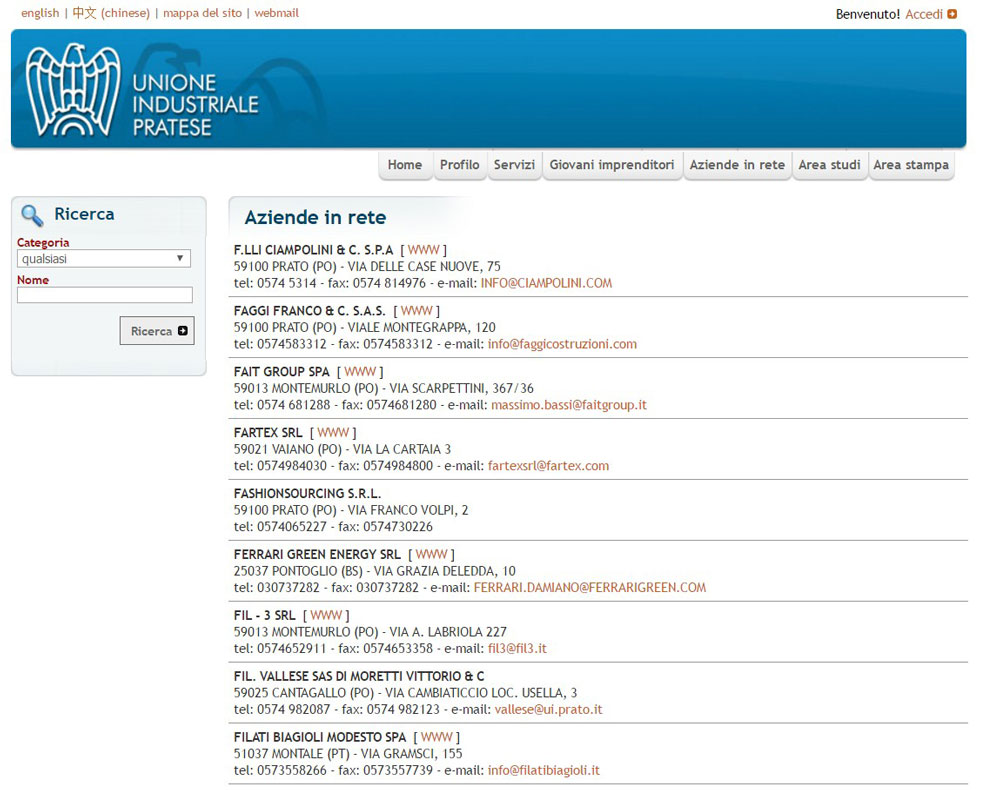This screenshot has width=1000, height=790.
Task: Click the address VIA FRANCO VOLPI, 2
Action: [408, 510]
